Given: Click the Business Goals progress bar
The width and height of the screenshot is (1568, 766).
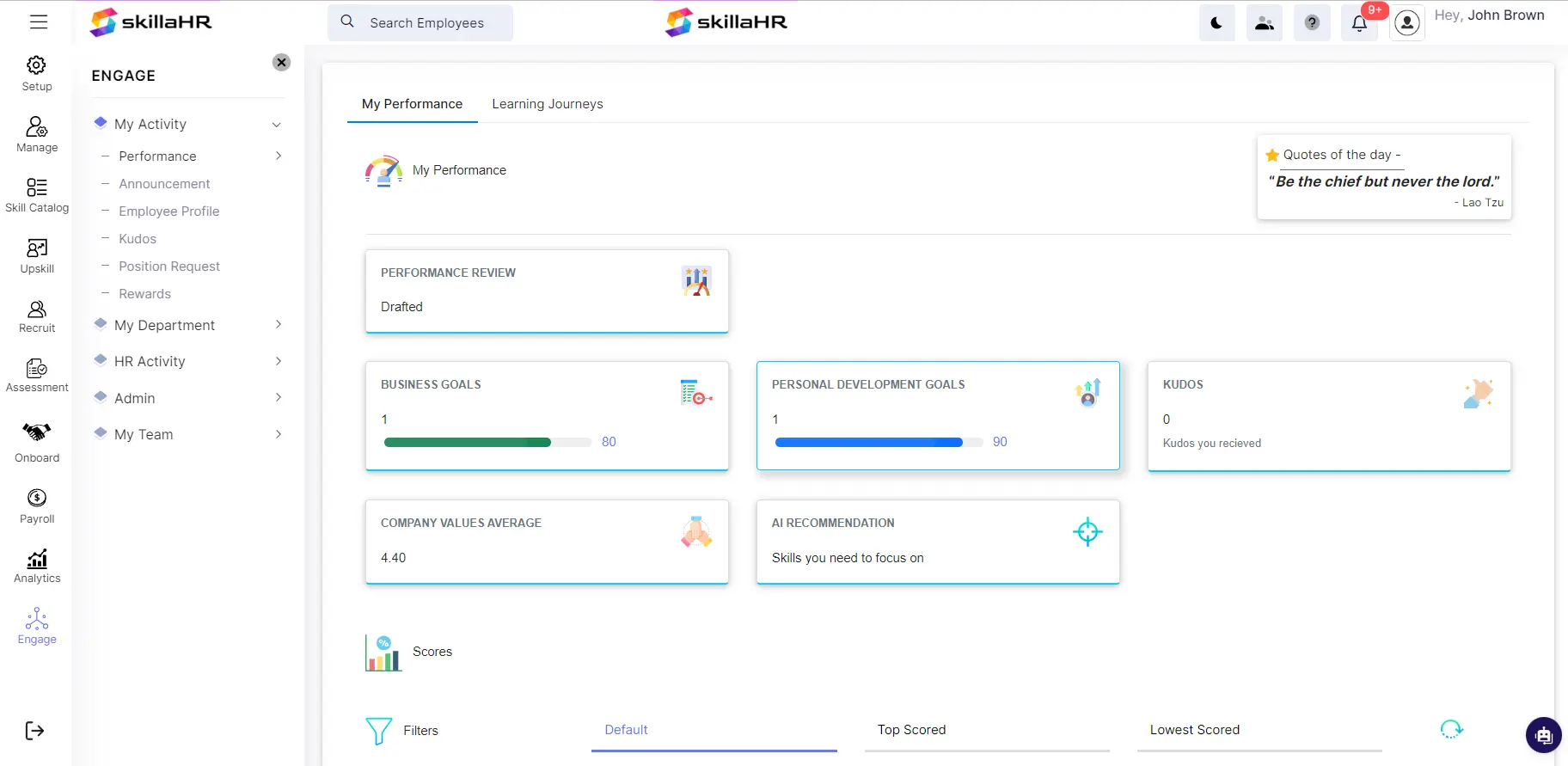Looking at the screenshot, I should (487, 442).
